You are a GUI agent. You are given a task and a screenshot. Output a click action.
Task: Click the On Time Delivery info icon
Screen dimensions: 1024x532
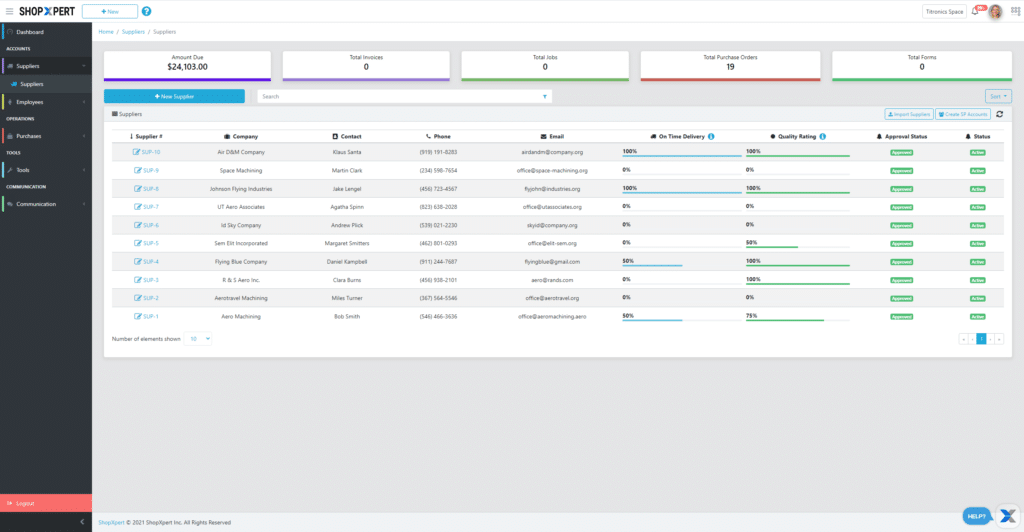pos(710,135)
